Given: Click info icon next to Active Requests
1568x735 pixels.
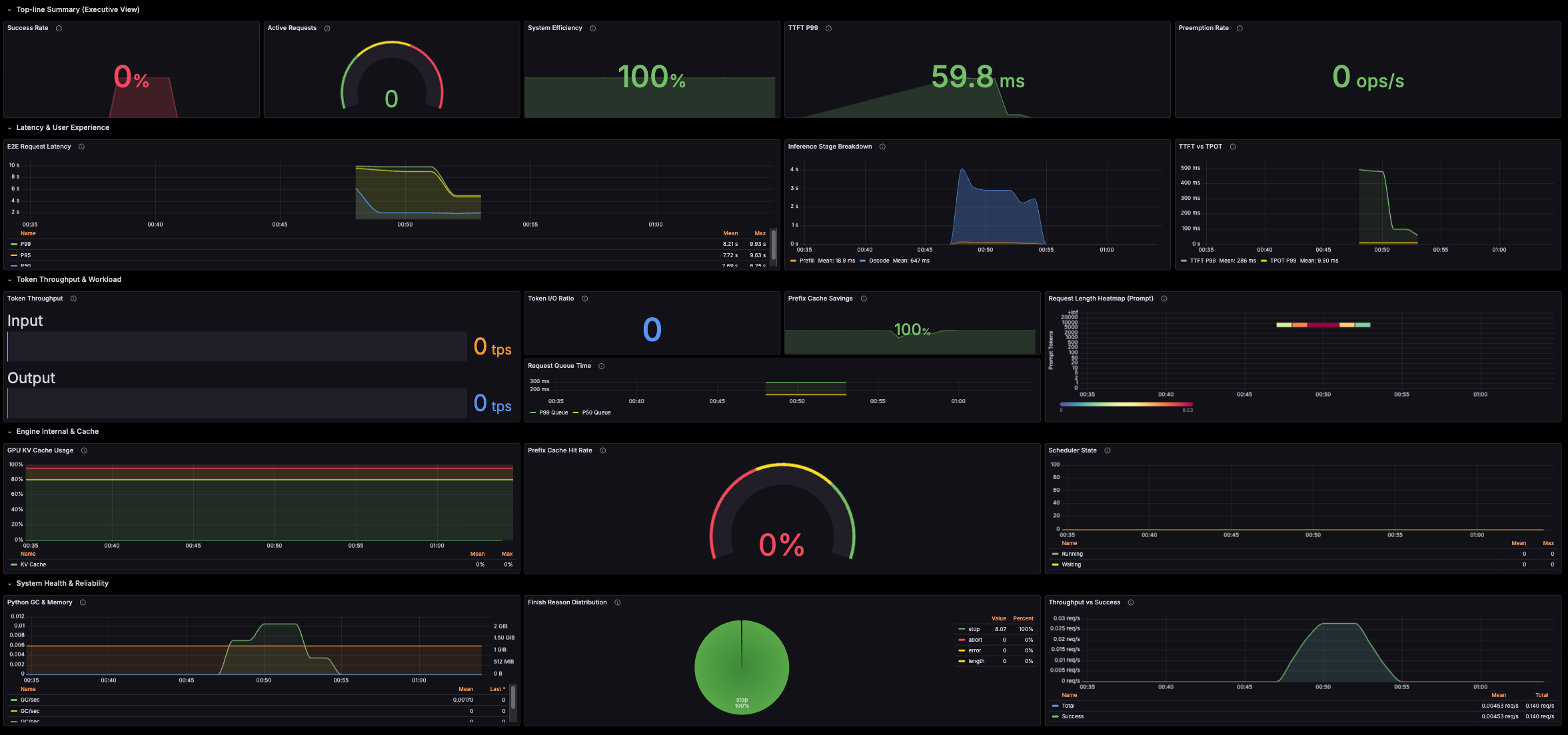Looking at the screenshot, I should tap(327, 28).
